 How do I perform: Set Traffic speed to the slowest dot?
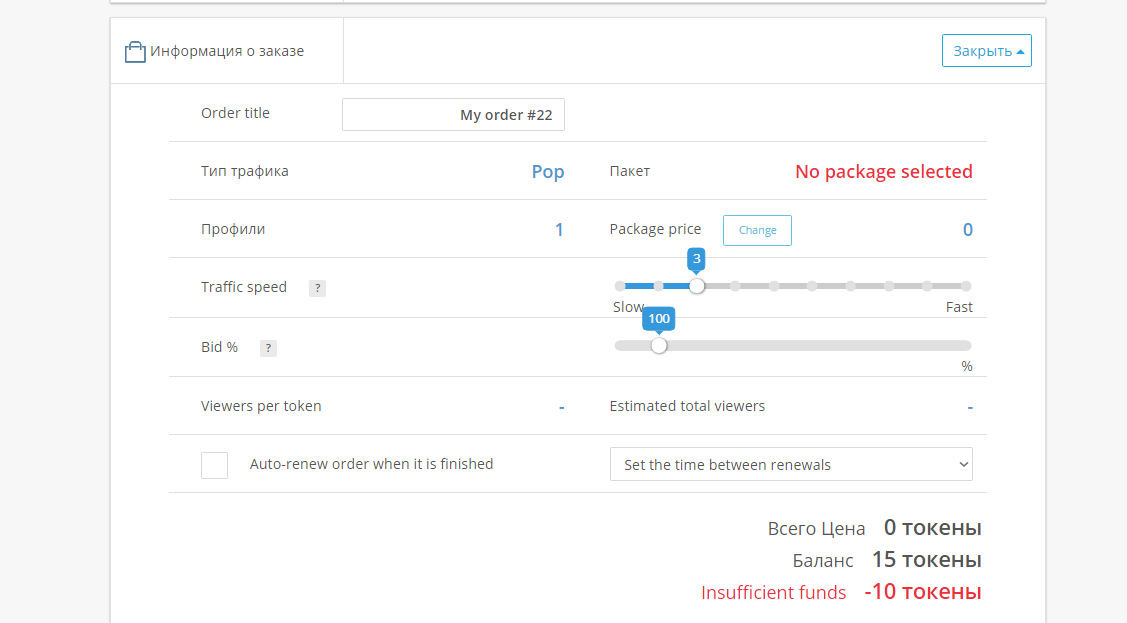(620, 286)
